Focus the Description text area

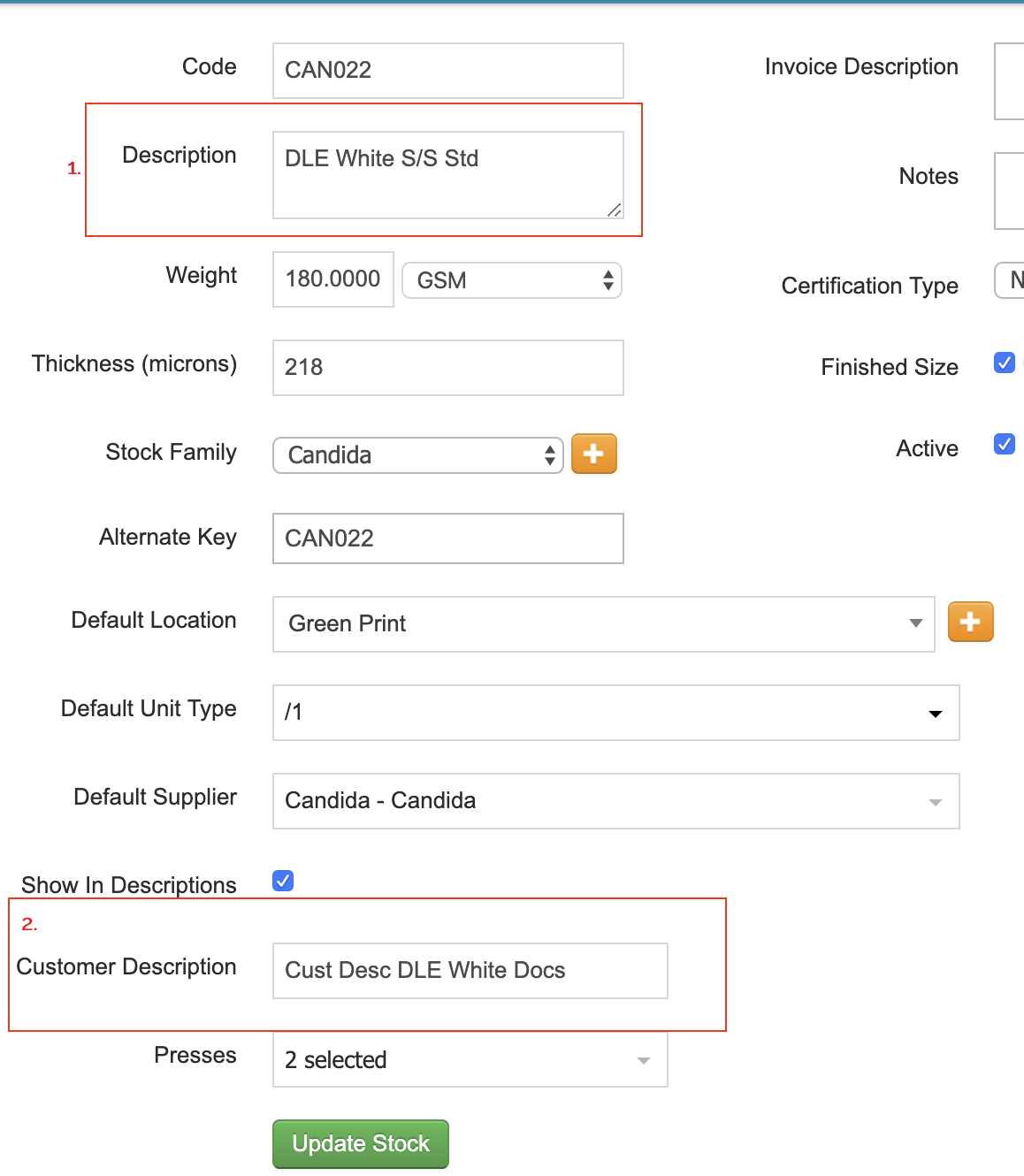[447, 174]
